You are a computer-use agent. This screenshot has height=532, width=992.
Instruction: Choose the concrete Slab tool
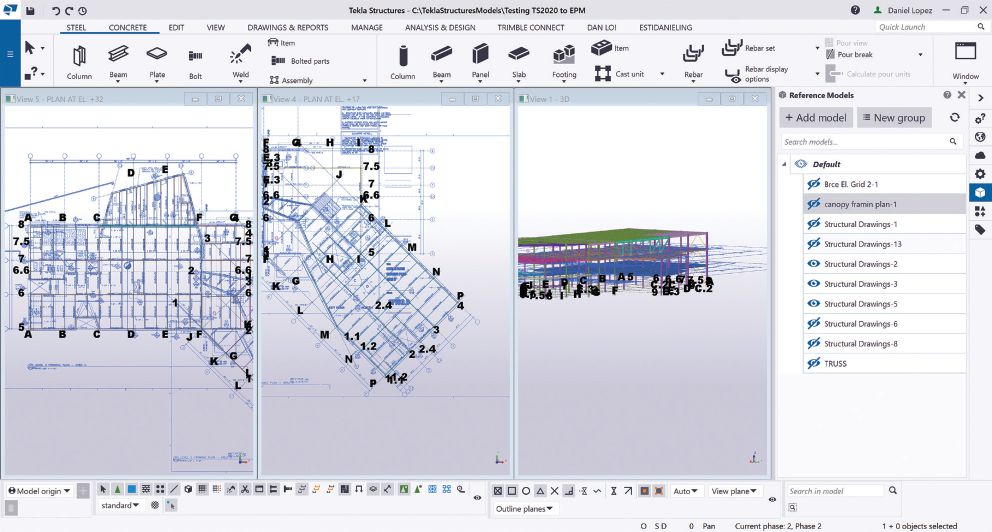point(518,59)
